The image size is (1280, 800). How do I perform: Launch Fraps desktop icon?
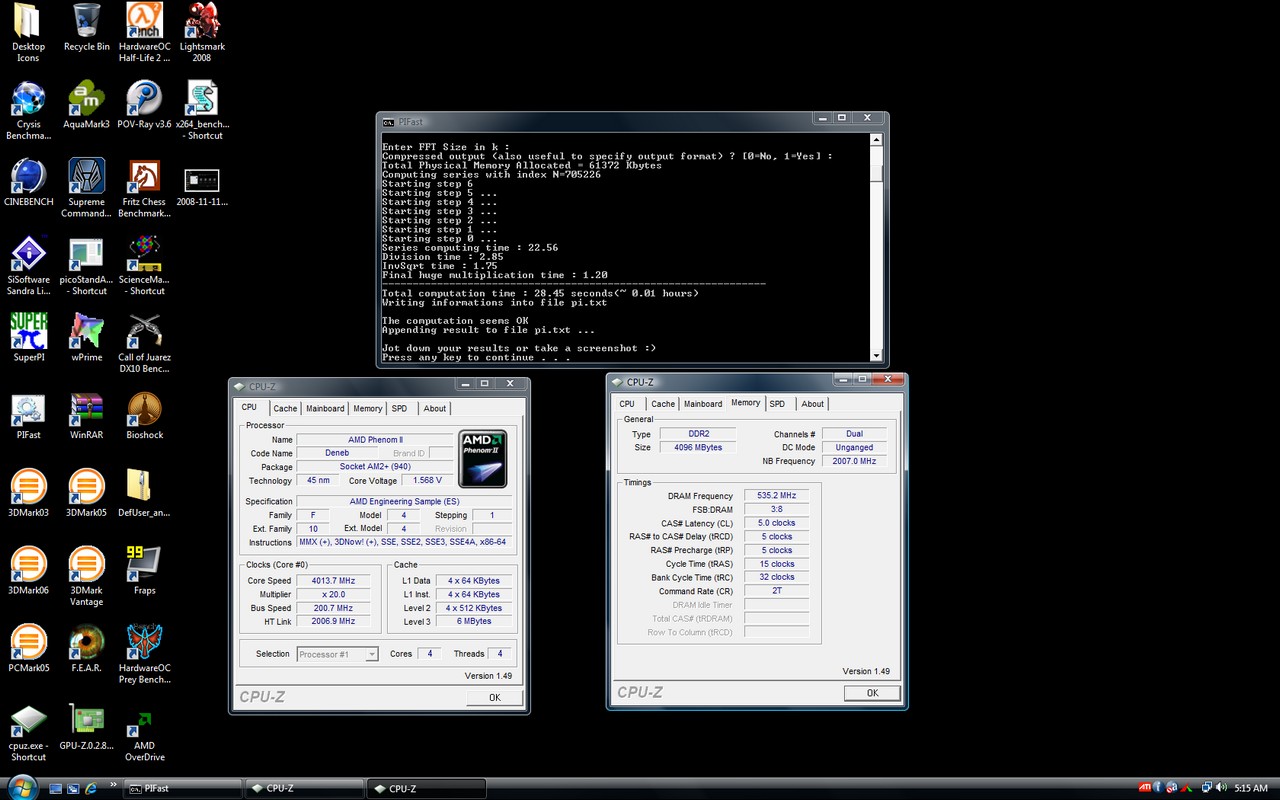coord(145,572)
